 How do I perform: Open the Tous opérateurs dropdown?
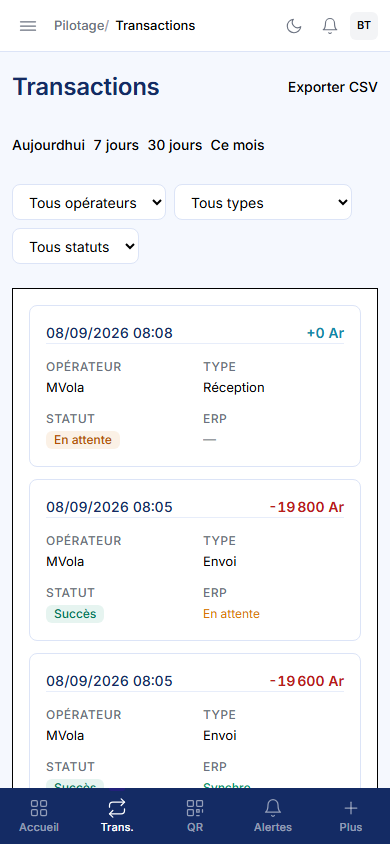tap(89, 202)
